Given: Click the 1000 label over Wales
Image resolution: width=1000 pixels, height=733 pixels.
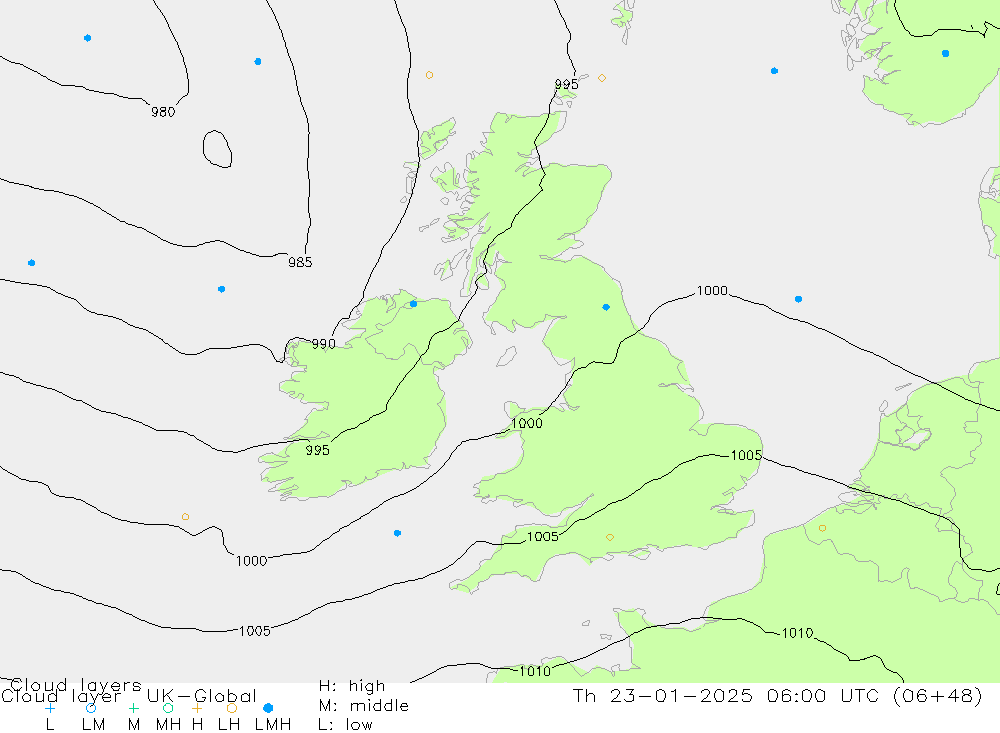Looking at the screenshot, I should point(527,424).
